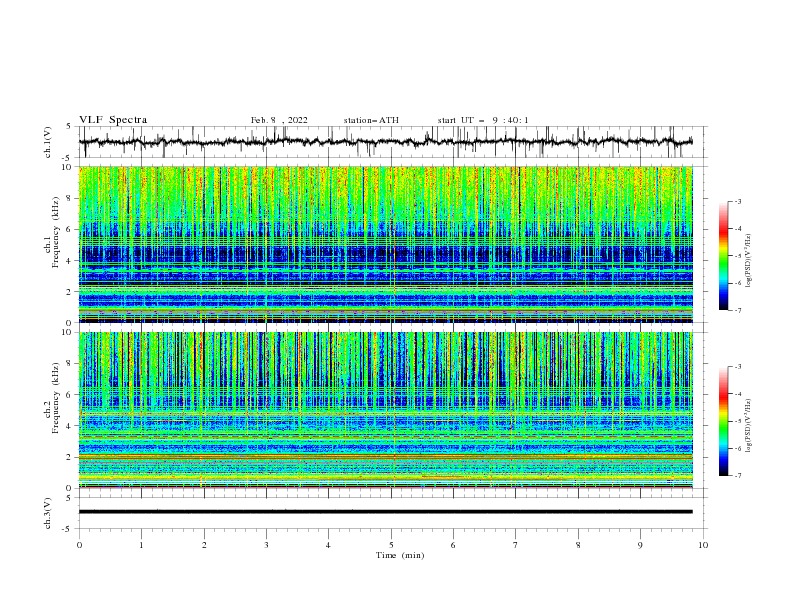This screenshot has height=612, width=792.
Task: Click the lower color scale bar
Action: click(724, 421)
